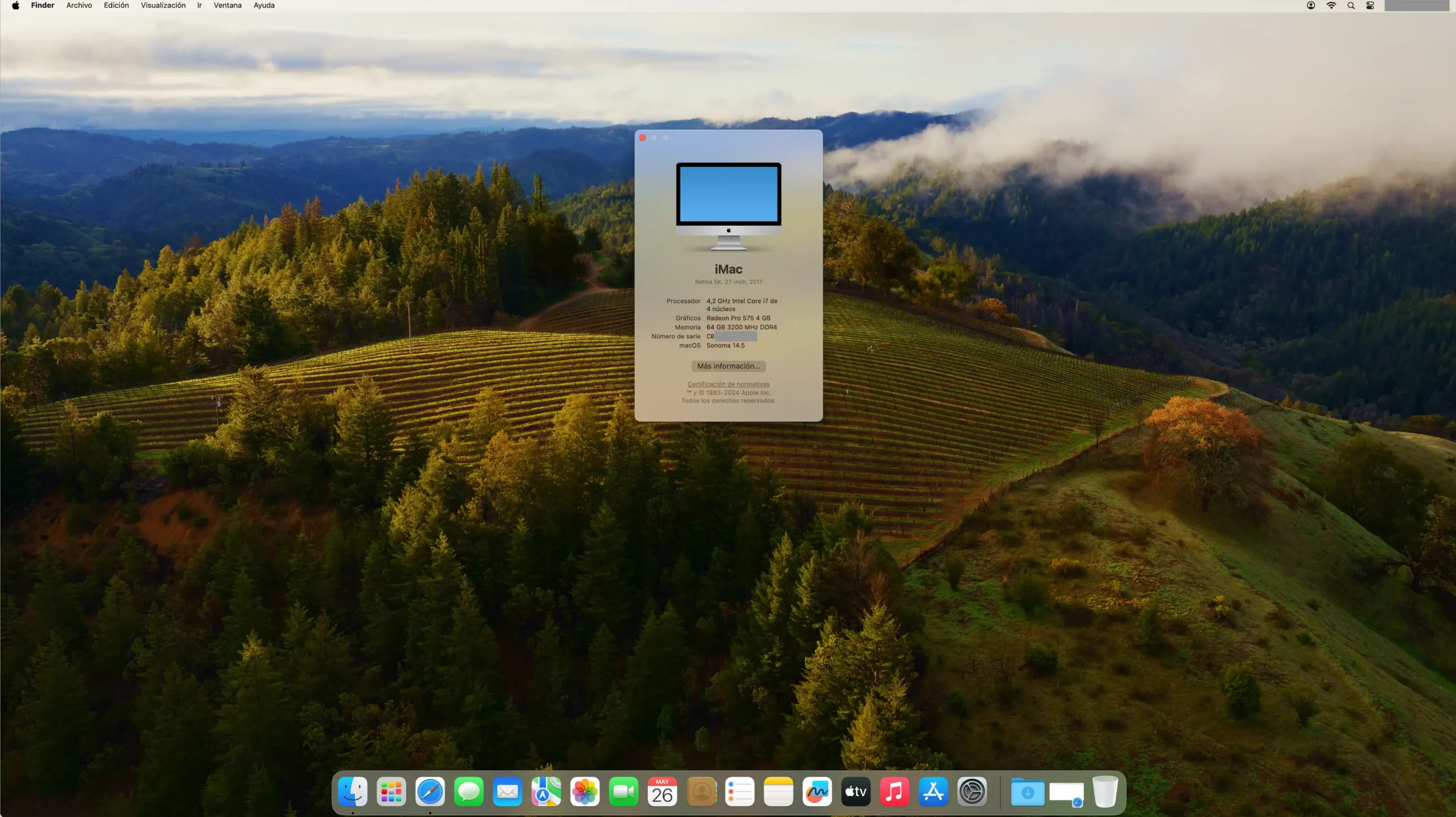Launch Maps from the Dock
Screen dimensions: 1456x817
tap(546, 791)
